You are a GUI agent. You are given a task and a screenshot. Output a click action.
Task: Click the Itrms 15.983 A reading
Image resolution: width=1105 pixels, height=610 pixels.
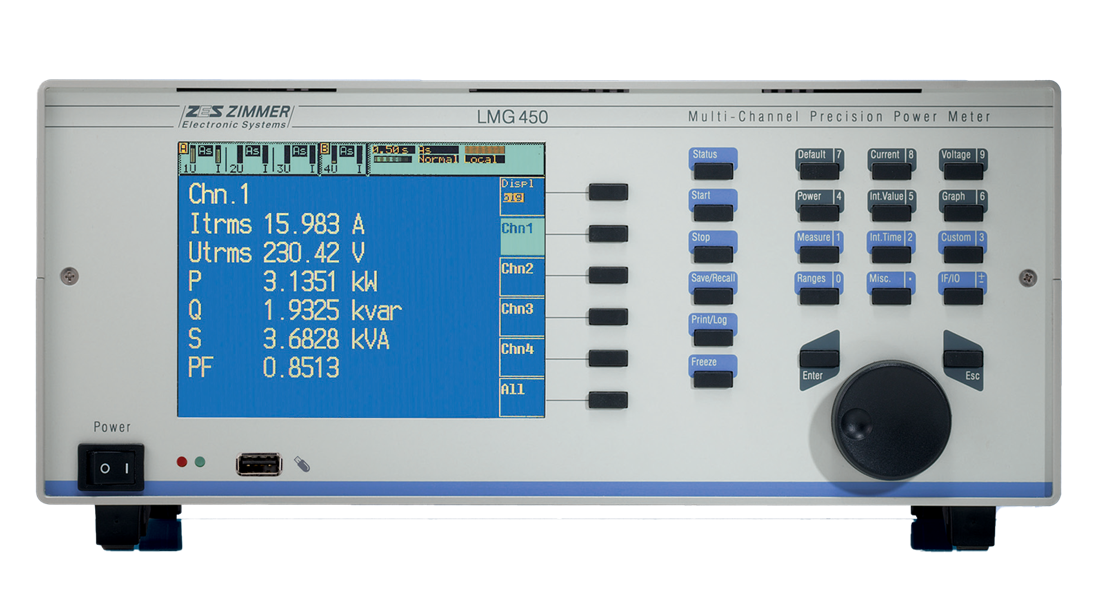(277, 224)
